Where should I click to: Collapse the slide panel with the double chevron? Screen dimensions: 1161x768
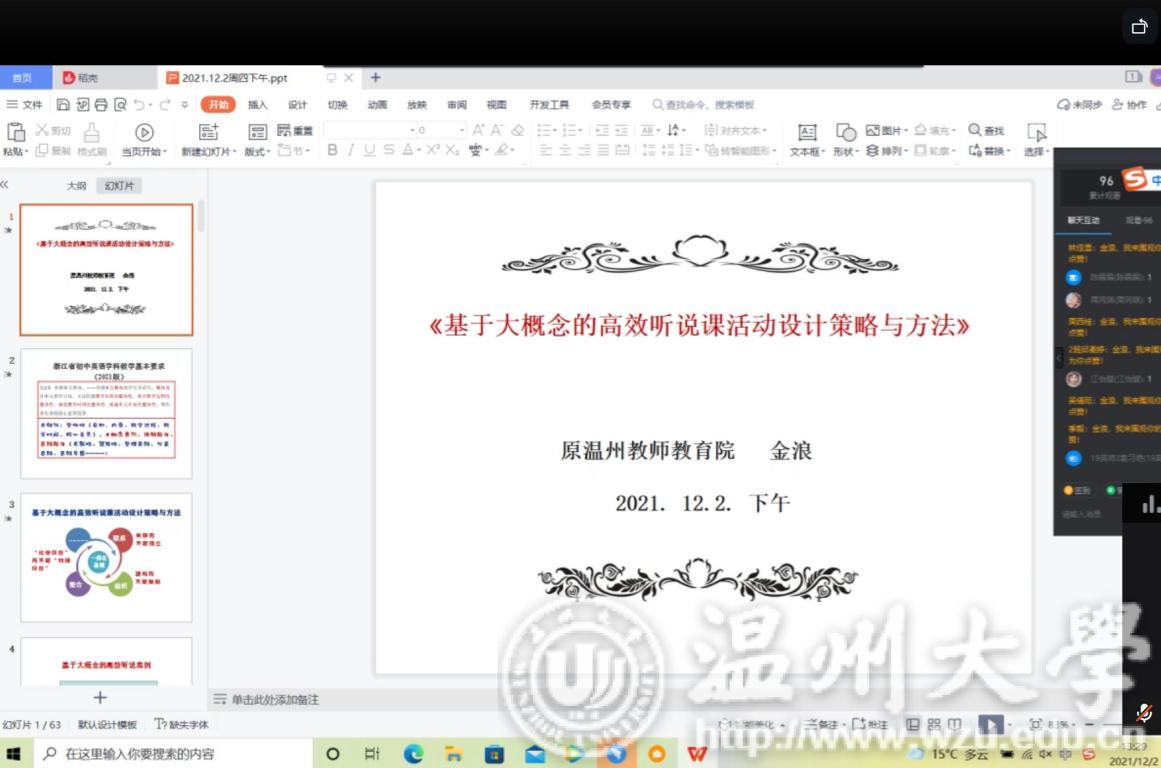tap(4, 184)
